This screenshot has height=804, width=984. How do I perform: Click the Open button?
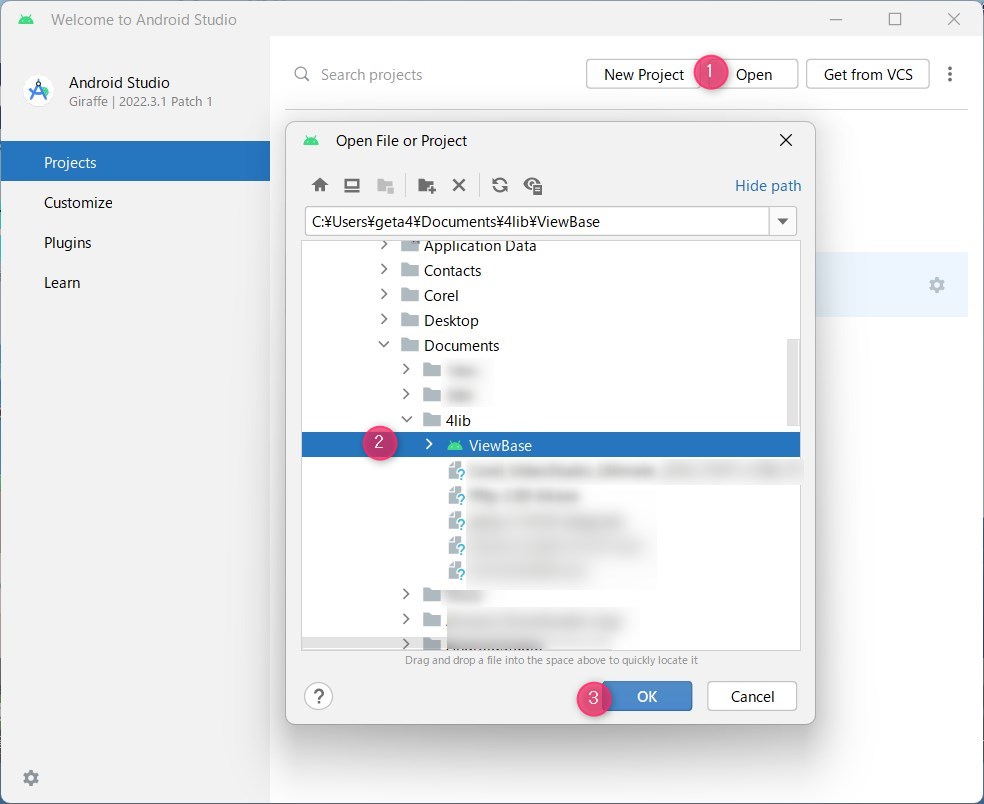(x=754, y=74)
